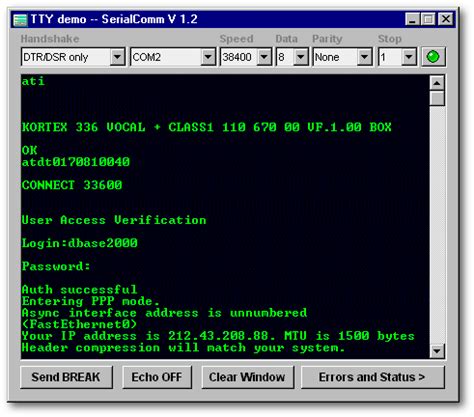The width and height of the screenshot is (474, 417).
Task: Maximize the SerialComm window
Action: click(428, 19)
